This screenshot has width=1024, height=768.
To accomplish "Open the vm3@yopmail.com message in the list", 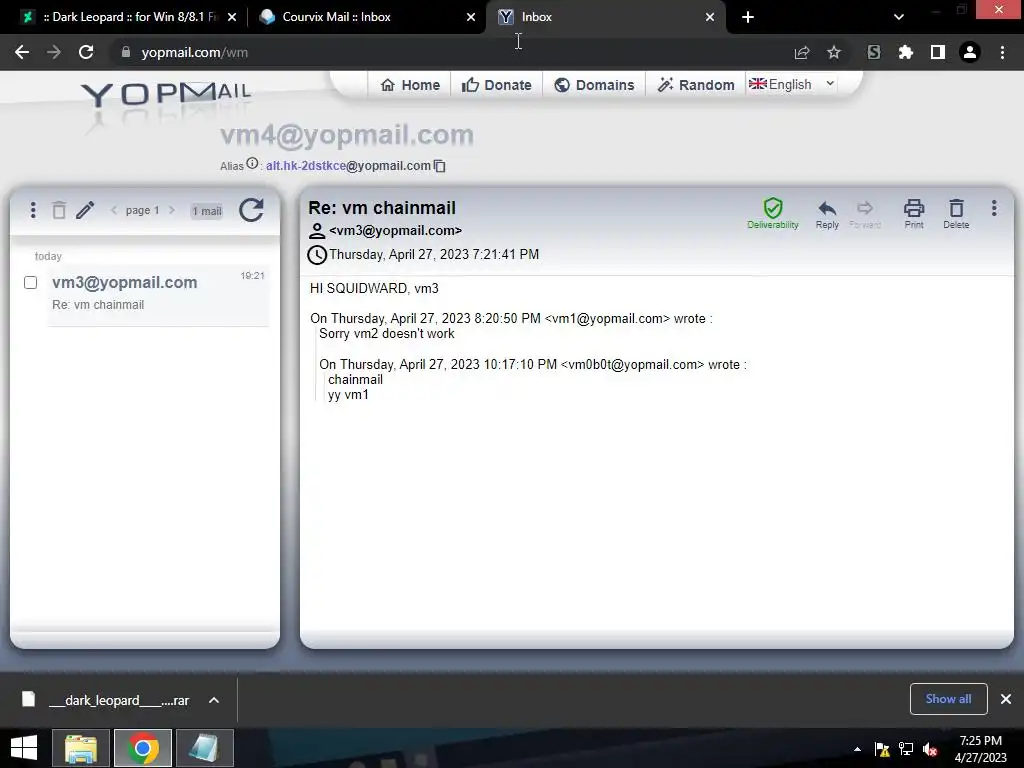I will [x=158, y=295].
